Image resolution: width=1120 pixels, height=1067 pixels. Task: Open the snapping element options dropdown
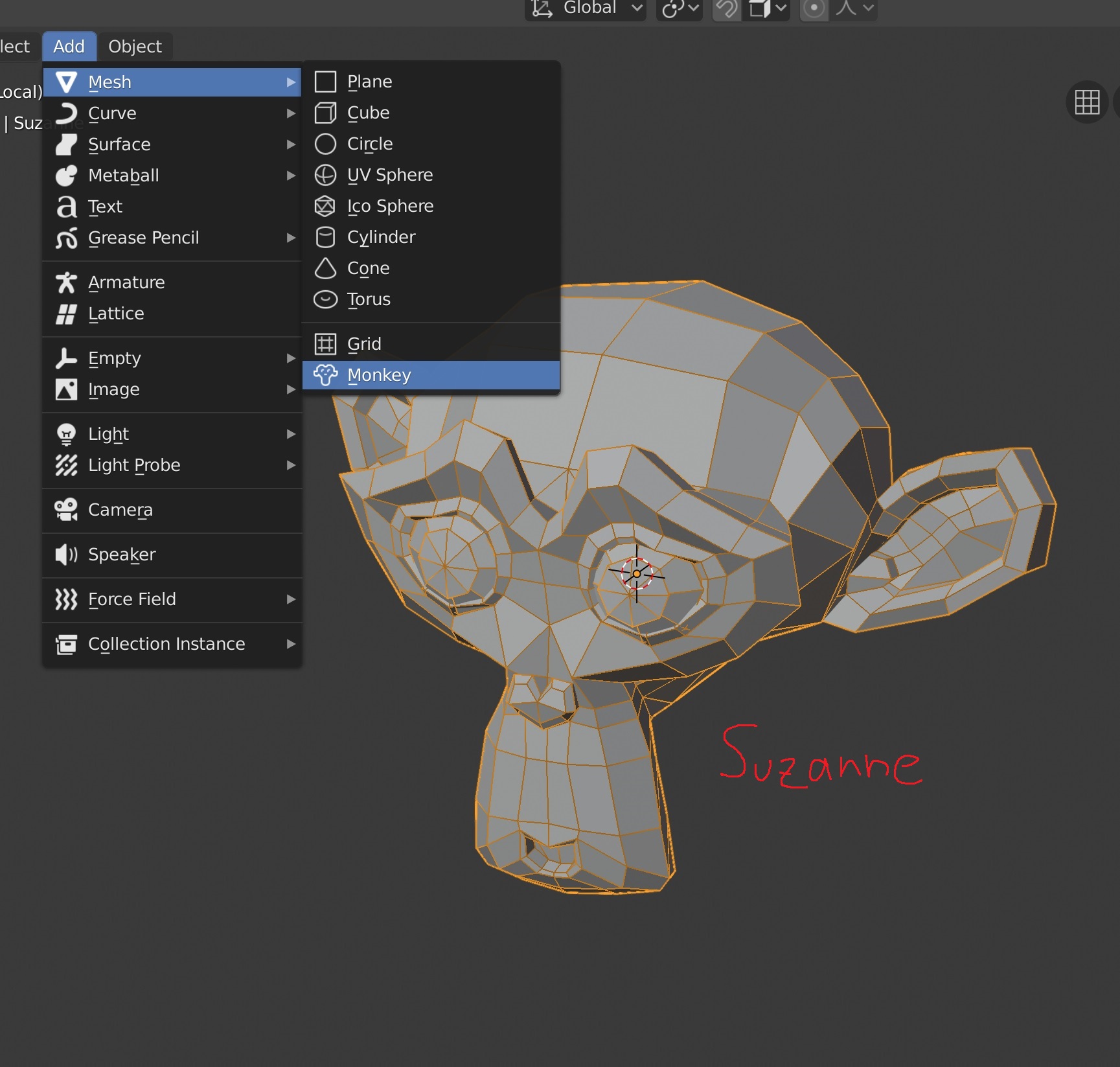[767, 8]
